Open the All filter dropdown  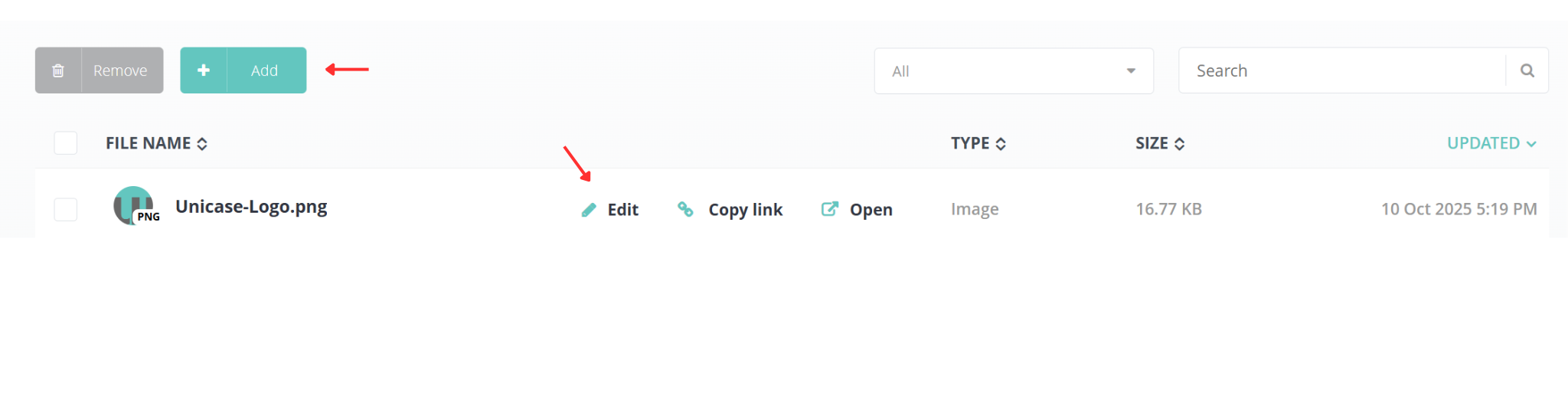(1014, 71)
